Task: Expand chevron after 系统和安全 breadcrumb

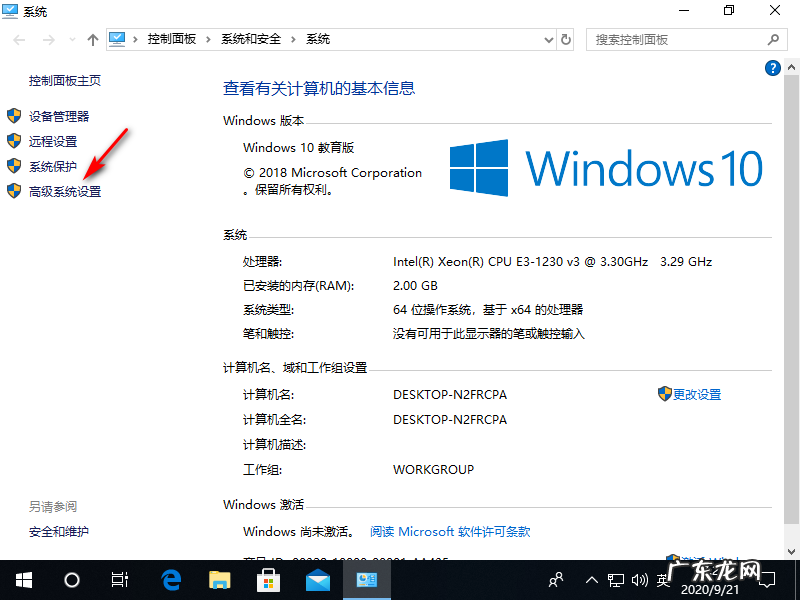Action: pos(293,40)
